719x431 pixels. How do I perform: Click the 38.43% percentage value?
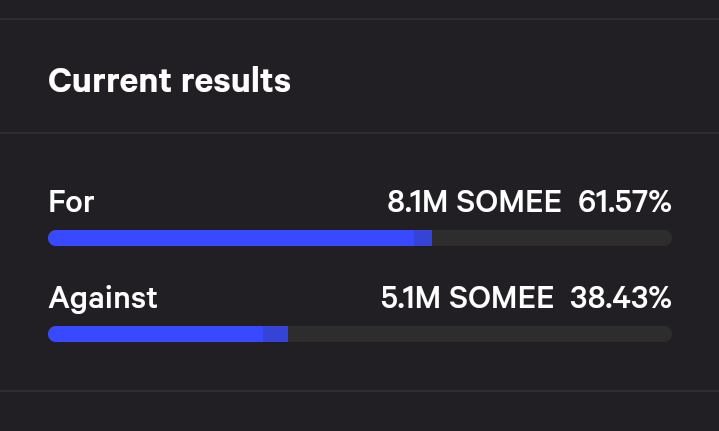click(621, 298)
